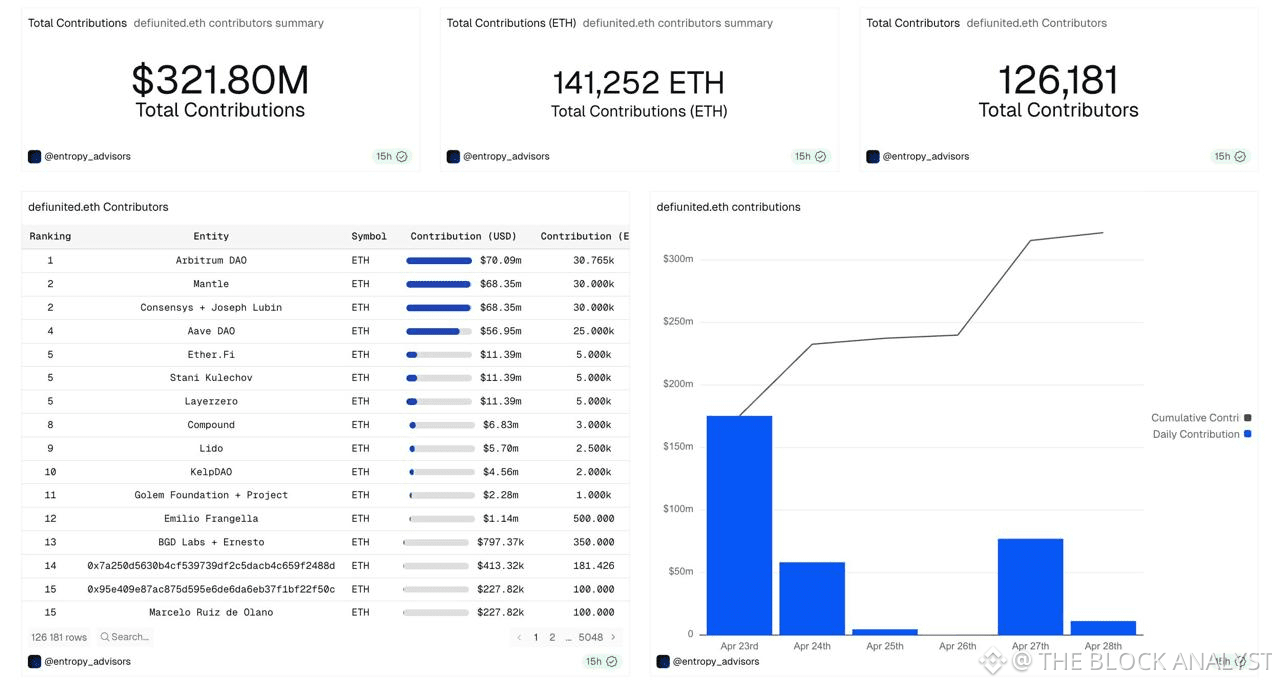Click Arbitrum DAO contribution progress bar
The height and width of the screenshot is (686, 1280).
coord(439,261)
